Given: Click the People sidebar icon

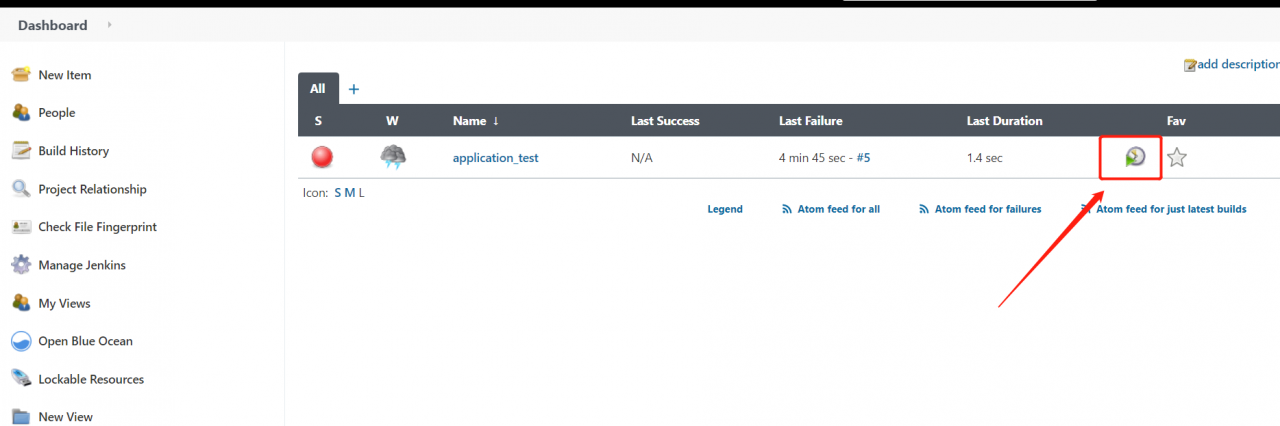Looking at the screenshot, I should [20, 113].
